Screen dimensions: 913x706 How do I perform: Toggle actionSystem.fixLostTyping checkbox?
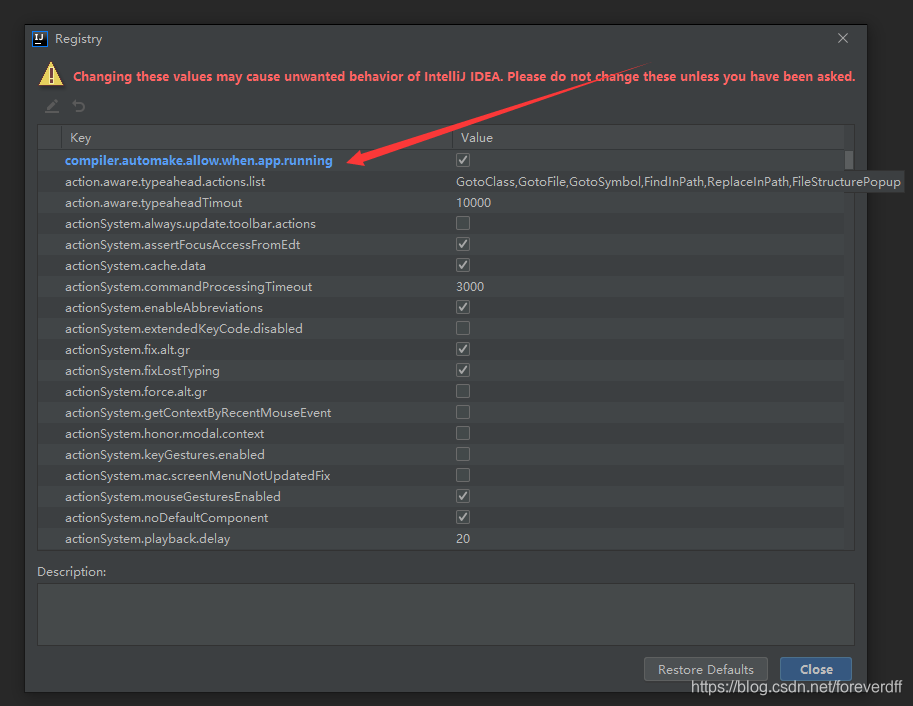click(463, 370)
